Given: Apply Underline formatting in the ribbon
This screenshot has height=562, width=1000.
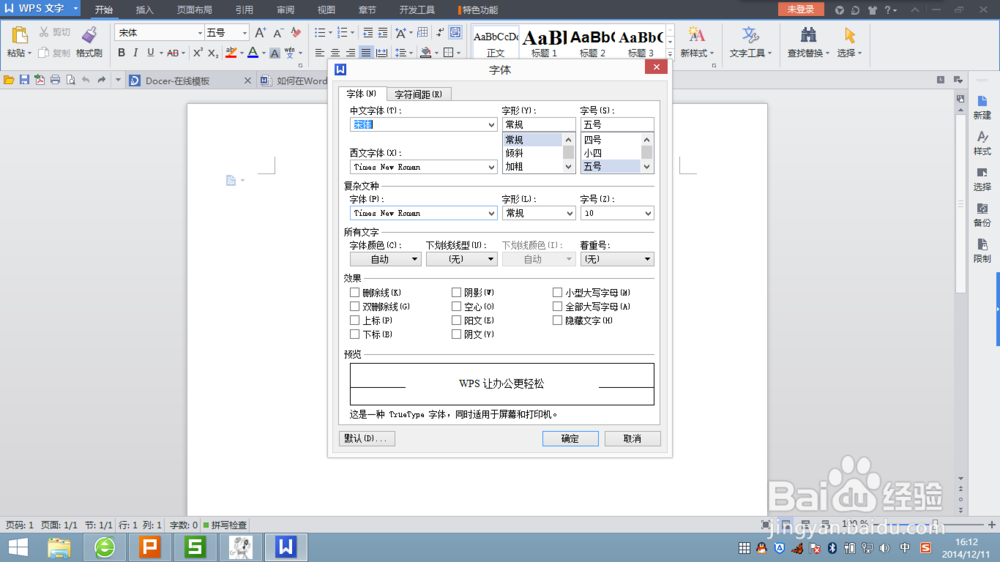Looking at the screenshot, I should [x=151, y=53].
